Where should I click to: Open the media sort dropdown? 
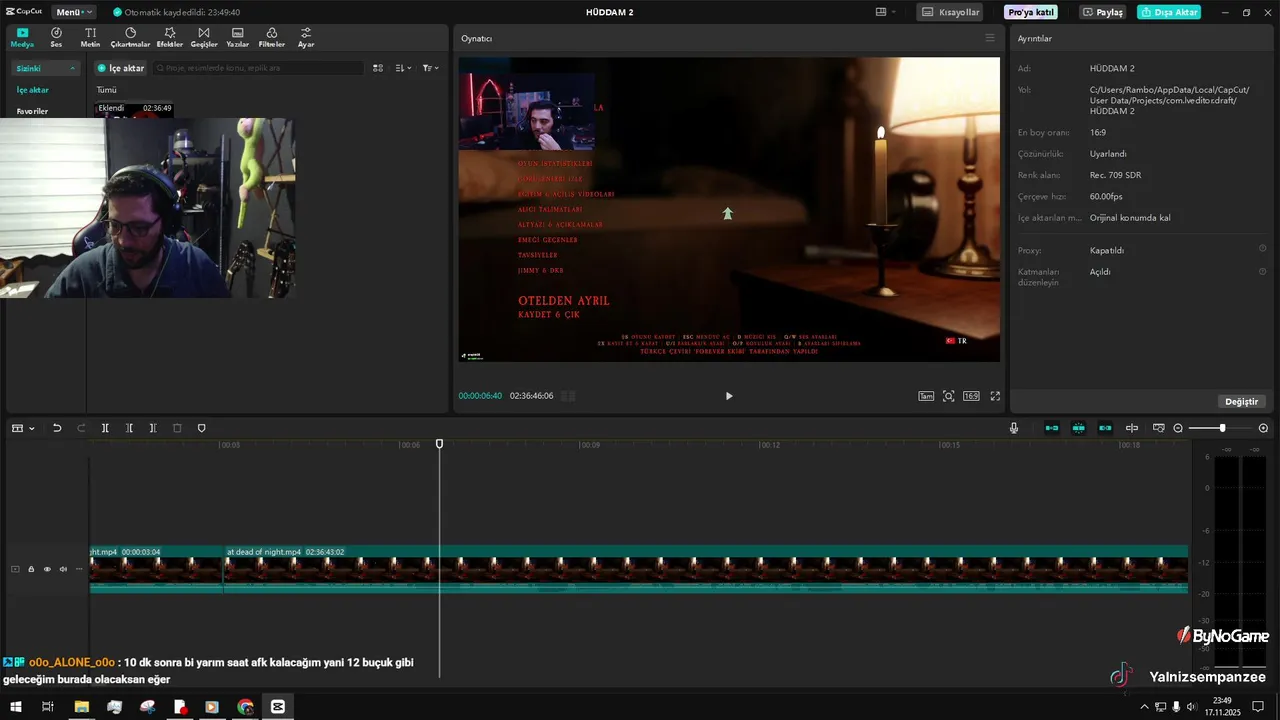click(x=403, y=68)
